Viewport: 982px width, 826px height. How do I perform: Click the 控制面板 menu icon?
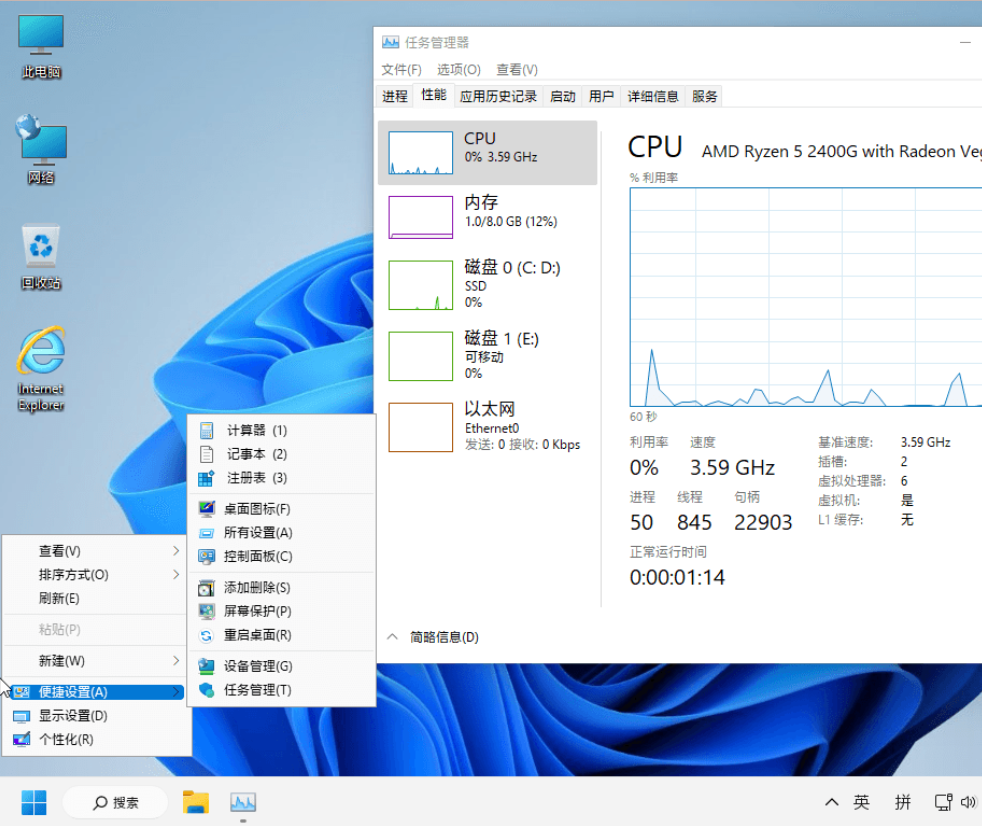click(206, 556)
